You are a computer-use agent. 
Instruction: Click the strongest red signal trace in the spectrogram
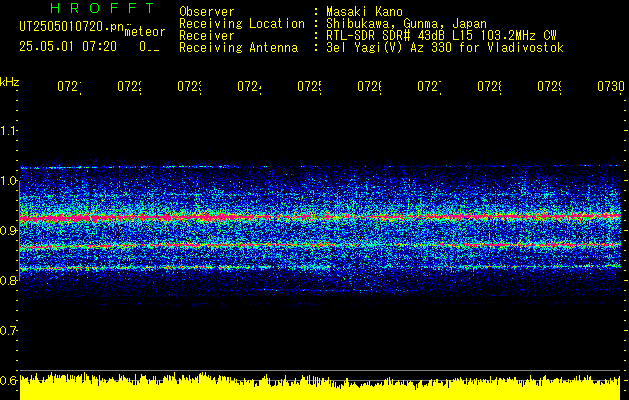tap(320, 217)
